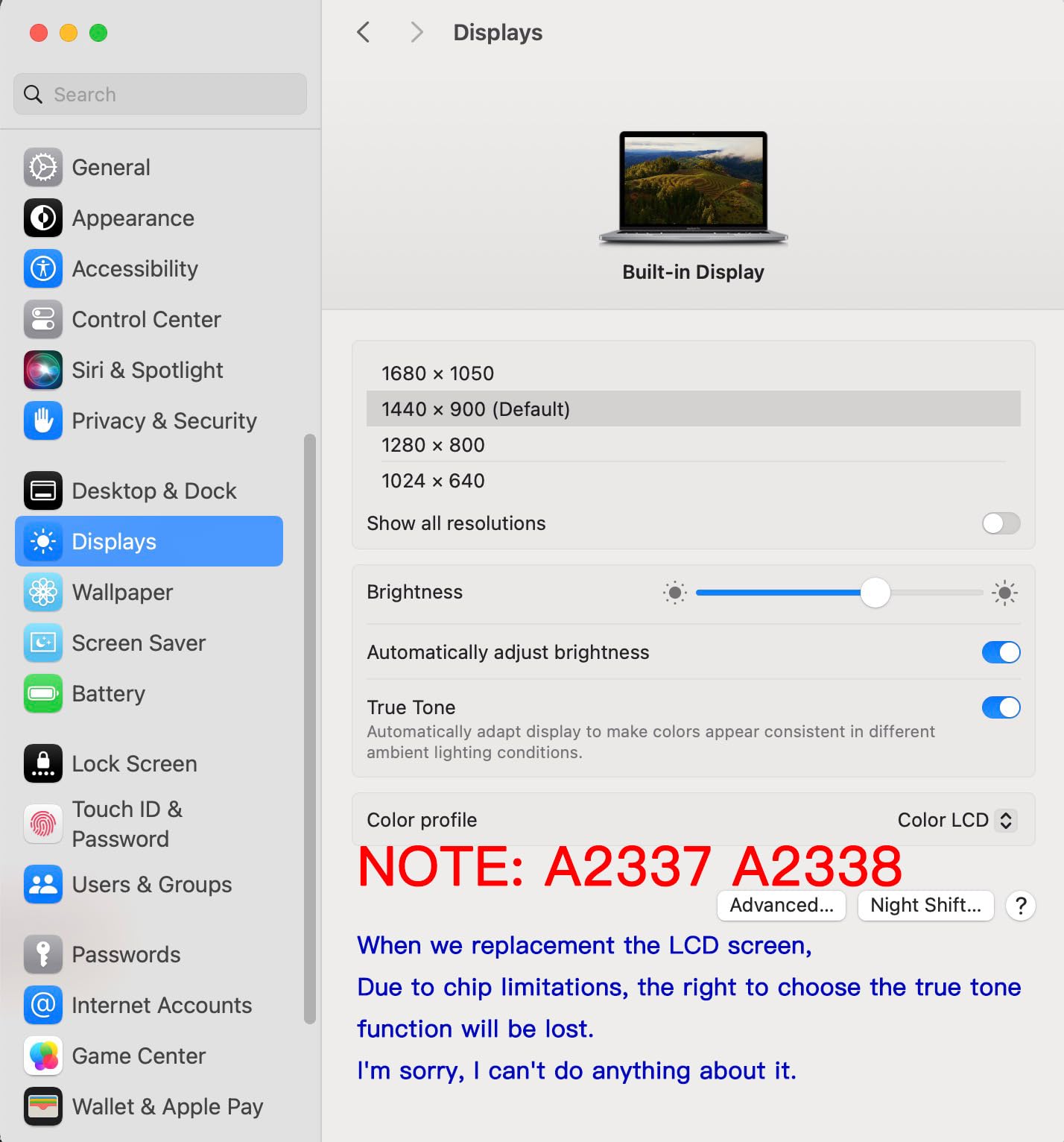This screenshot has height=1142, width=1064.
Task: Open Accessibility from sidebar label
Action: point(135,268)
